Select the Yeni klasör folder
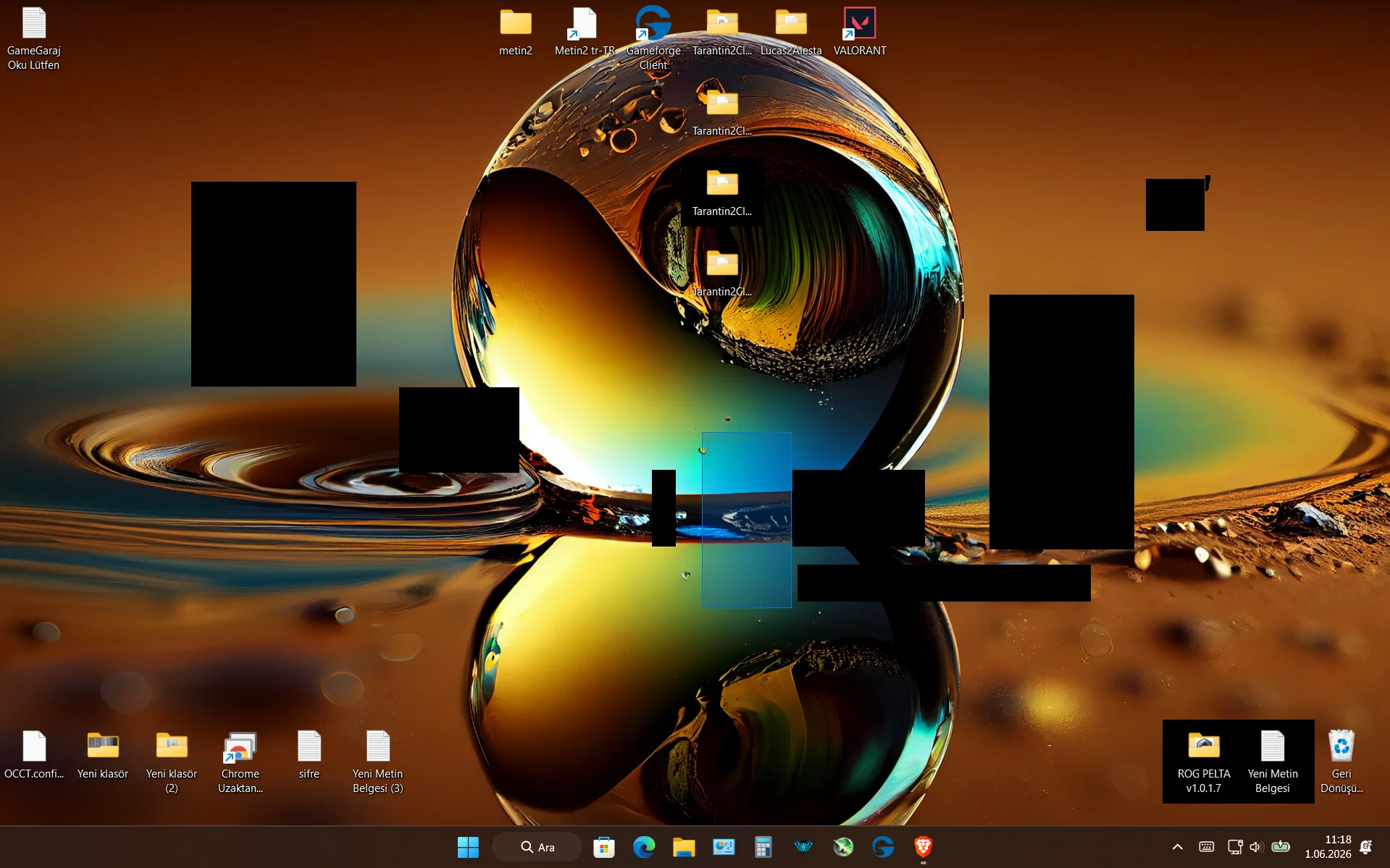1390x868 pixels. coord(103,755)
